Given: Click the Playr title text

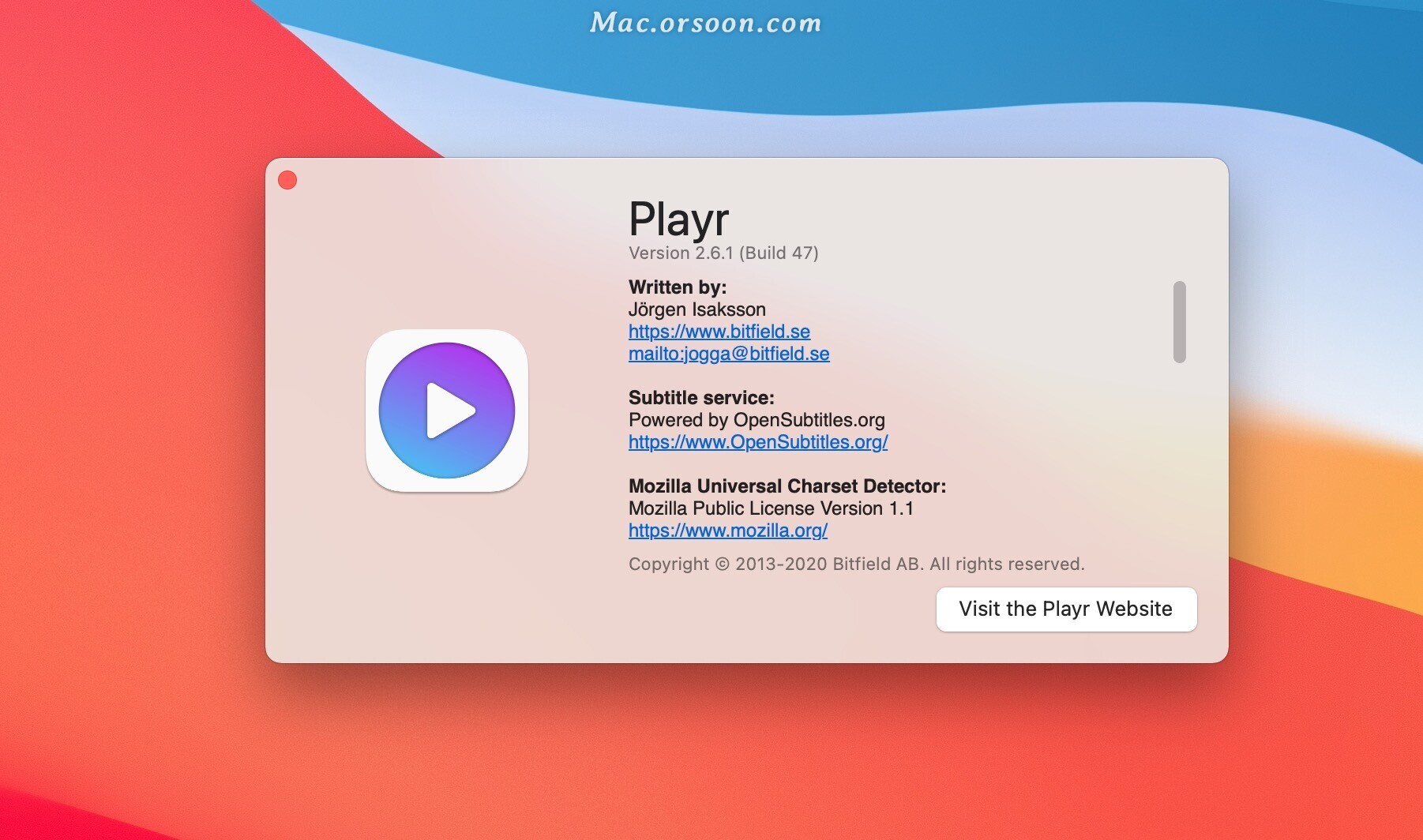Looking at the screenshot, I should point(678,219).
